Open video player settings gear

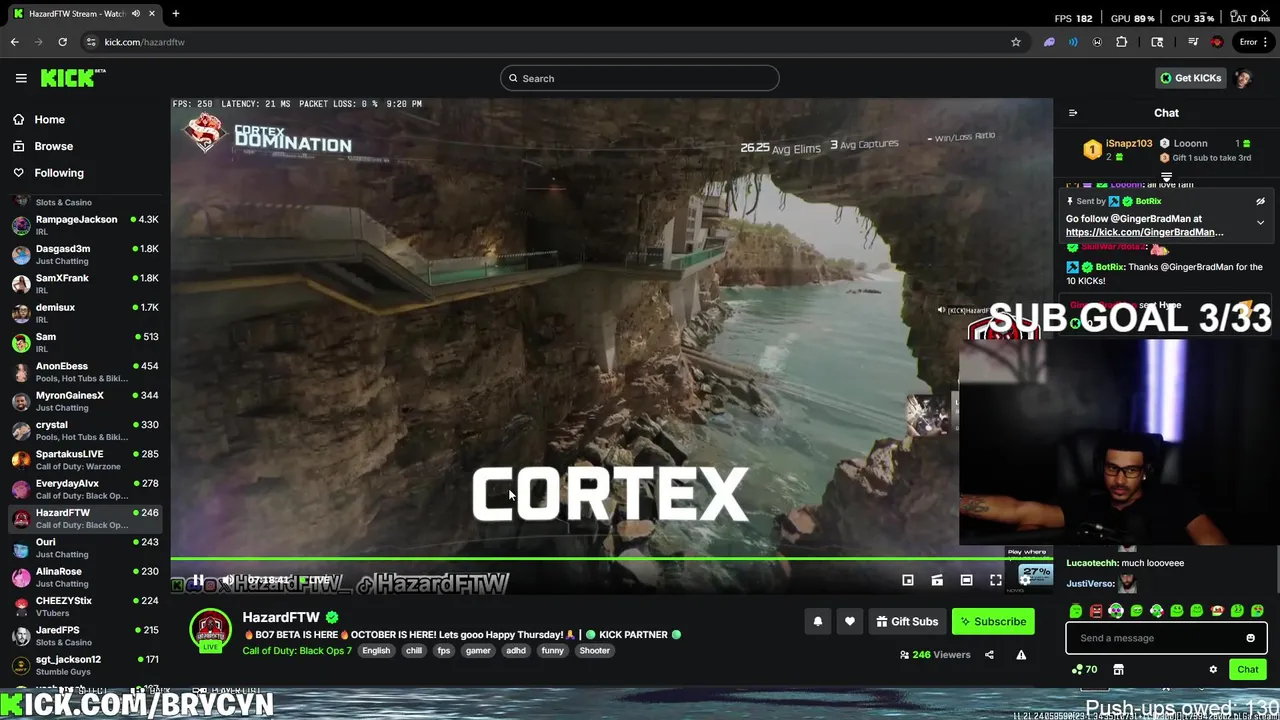(x=1025, y=580)
